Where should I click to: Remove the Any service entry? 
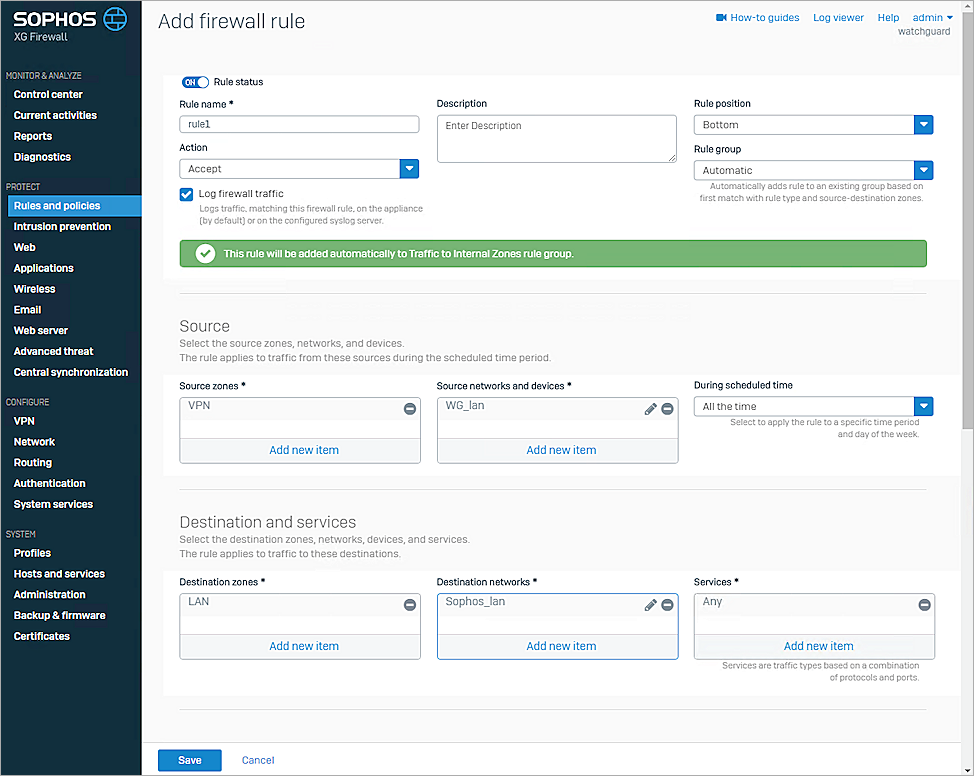(x=923, y=604)
